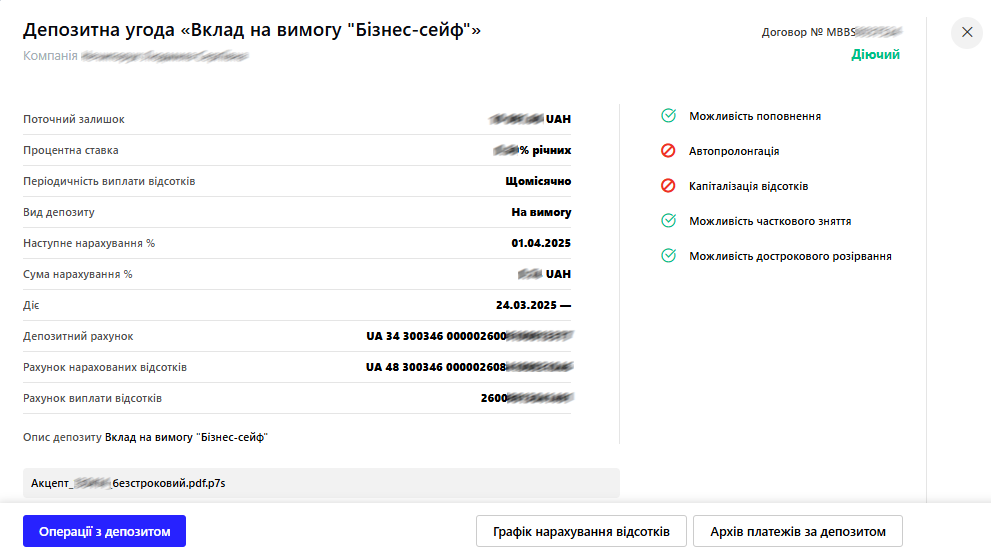The width and height of the screenshot is (991, 557).
Task: Click green check icon beside Можливість поповнення
Action: click(x=668, y=116)
